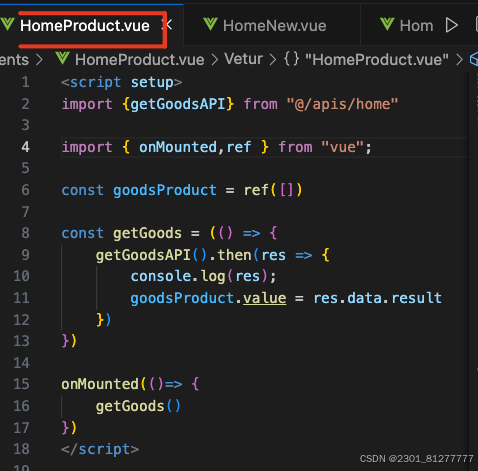The width and height of the screenshot is (478, 471).
Task: Click 'getGoodsAPI()' call on line 9
Action: pos(152,255)
